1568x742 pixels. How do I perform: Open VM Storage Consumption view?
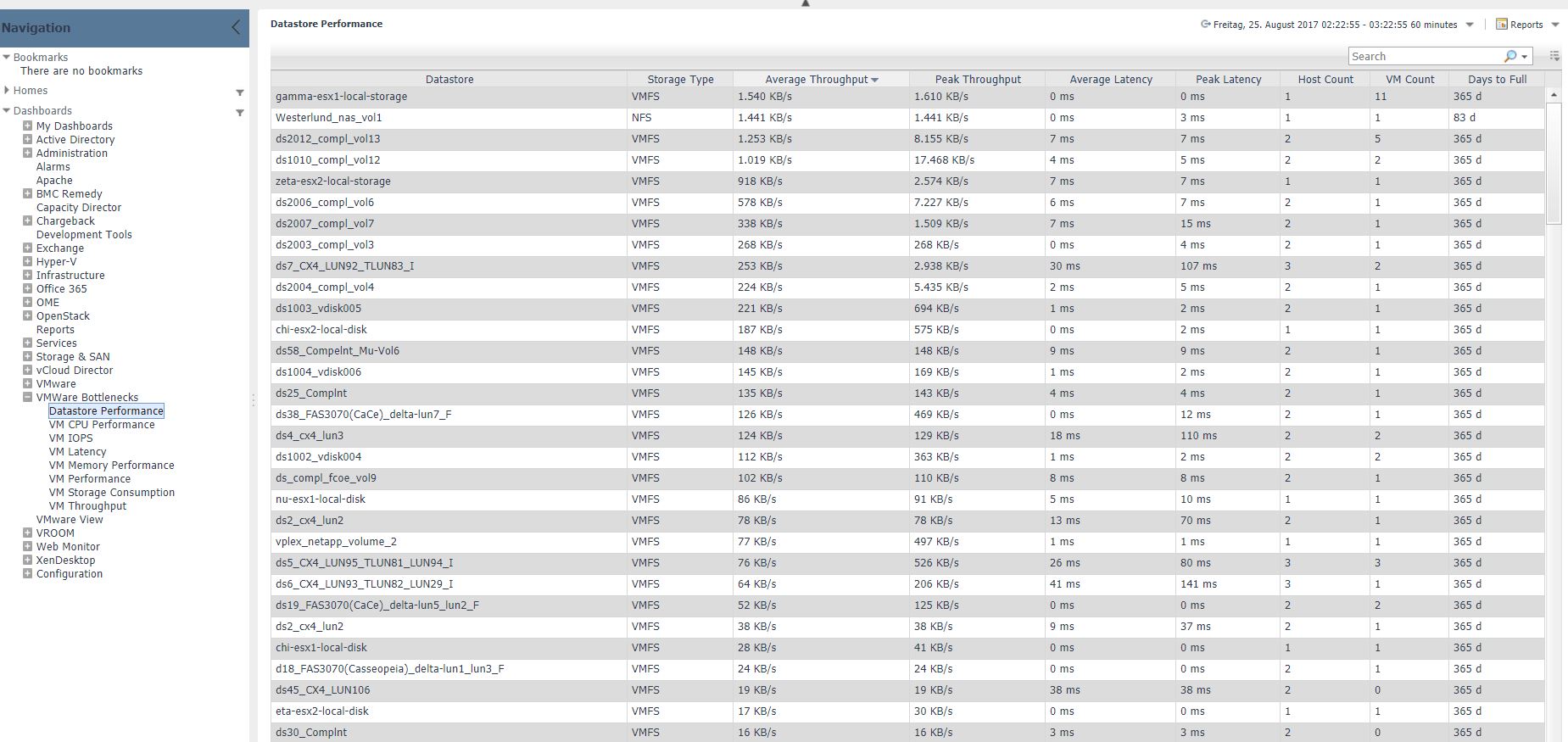tap(112, 493)
